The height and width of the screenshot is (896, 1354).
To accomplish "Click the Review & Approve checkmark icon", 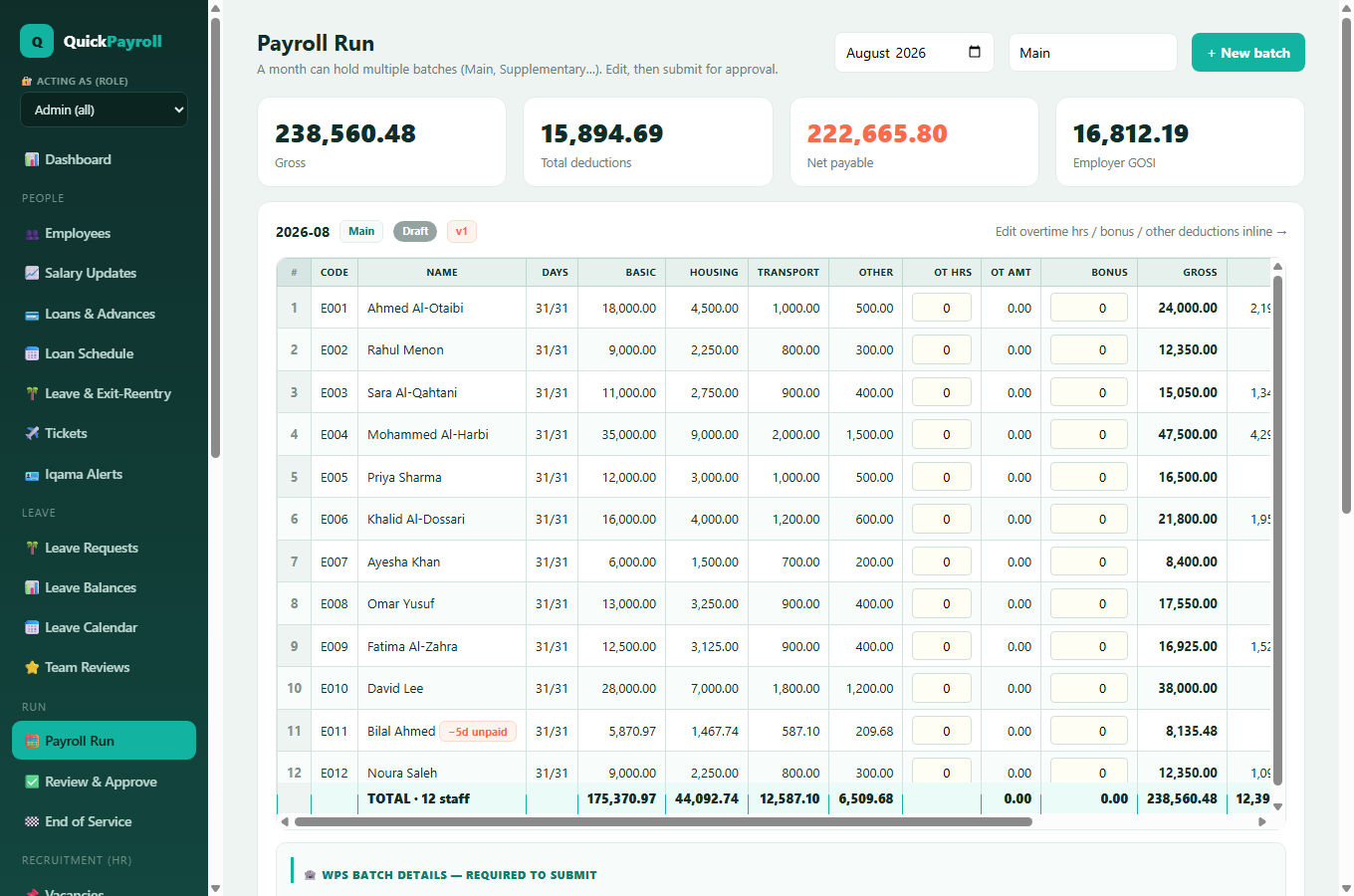I will [x=32, y=782].
